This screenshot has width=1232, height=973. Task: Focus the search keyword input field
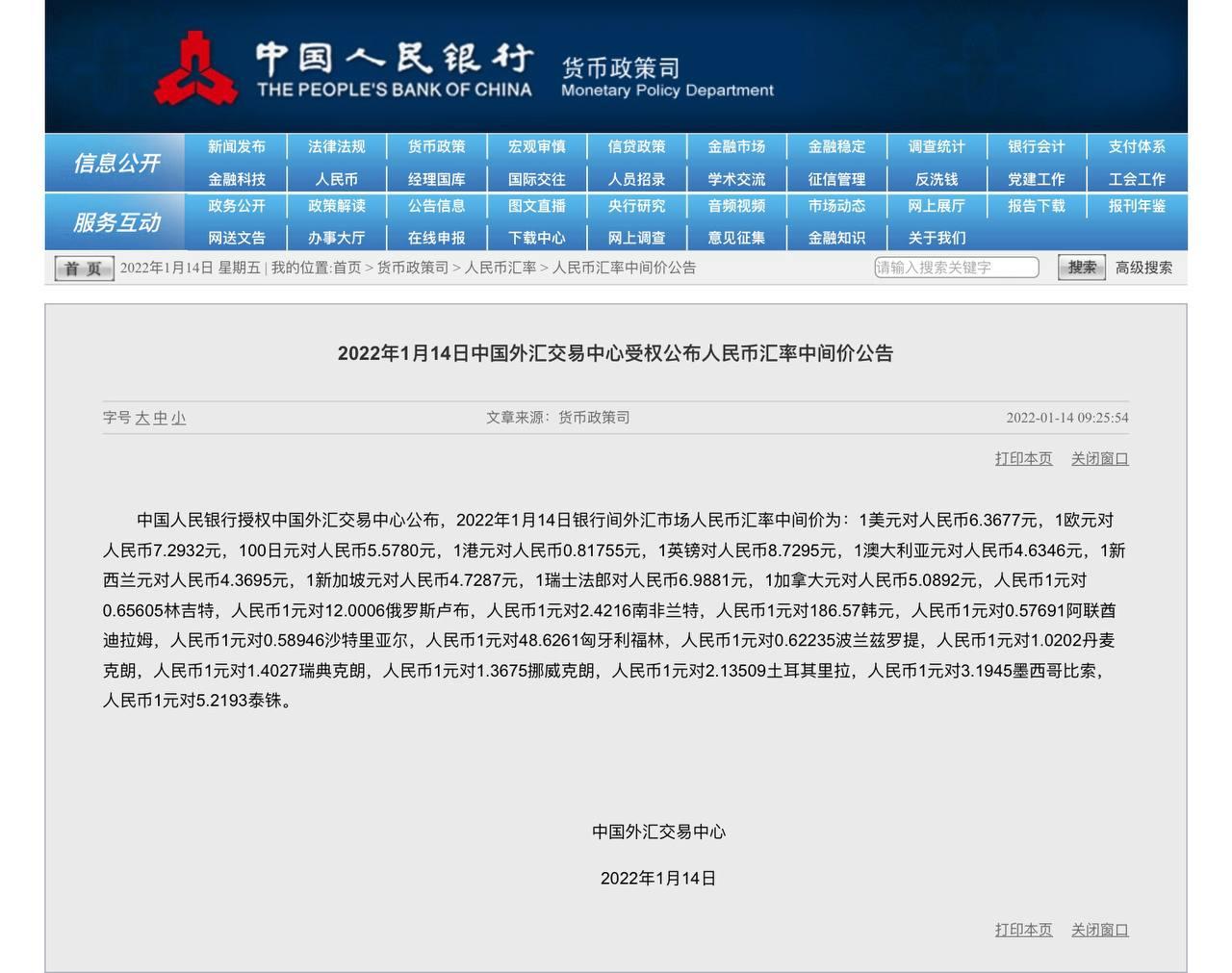click(957, 268)
